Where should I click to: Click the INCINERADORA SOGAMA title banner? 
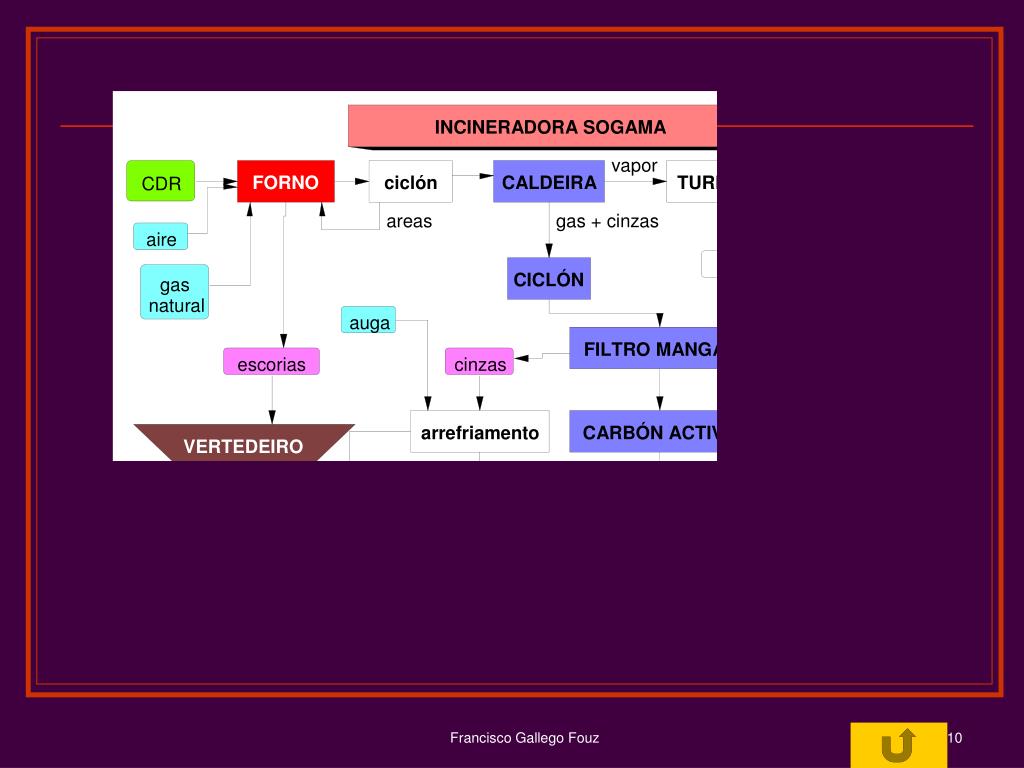coord(533,127)
